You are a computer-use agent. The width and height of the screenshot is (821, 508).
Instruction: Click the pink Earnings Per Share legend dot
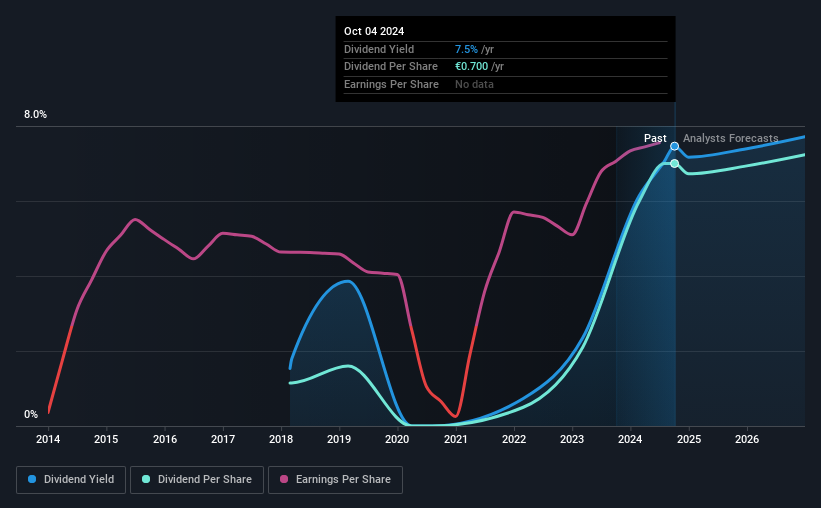pyautogui.click(x=284, y=479)
